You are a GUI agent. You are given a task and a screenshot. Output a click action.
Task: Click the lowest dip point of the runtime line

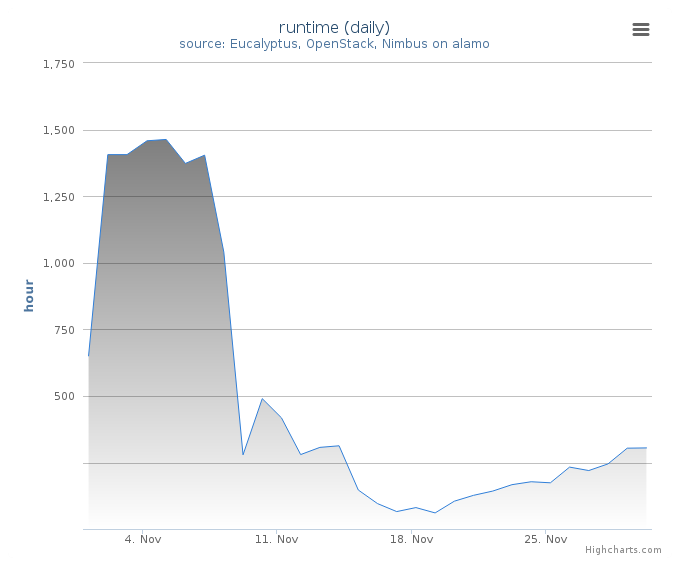tap(435, 513)
